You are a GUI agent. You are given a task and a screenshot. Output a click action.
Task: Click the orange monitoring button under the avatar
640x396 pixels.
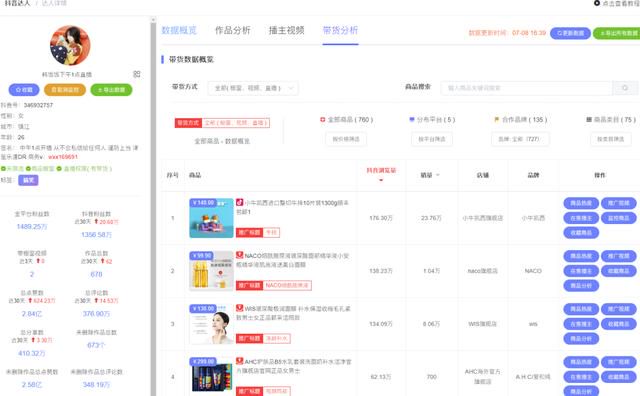[x=65, y=90]
